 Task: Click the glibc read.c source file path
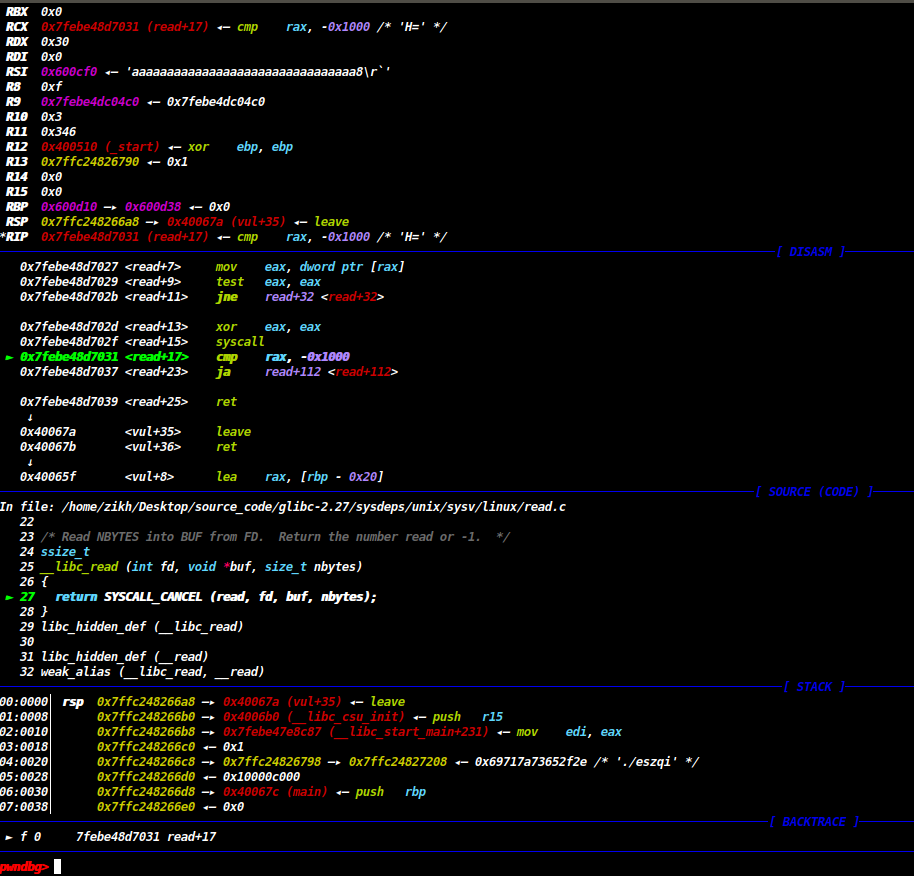[313, 507]
